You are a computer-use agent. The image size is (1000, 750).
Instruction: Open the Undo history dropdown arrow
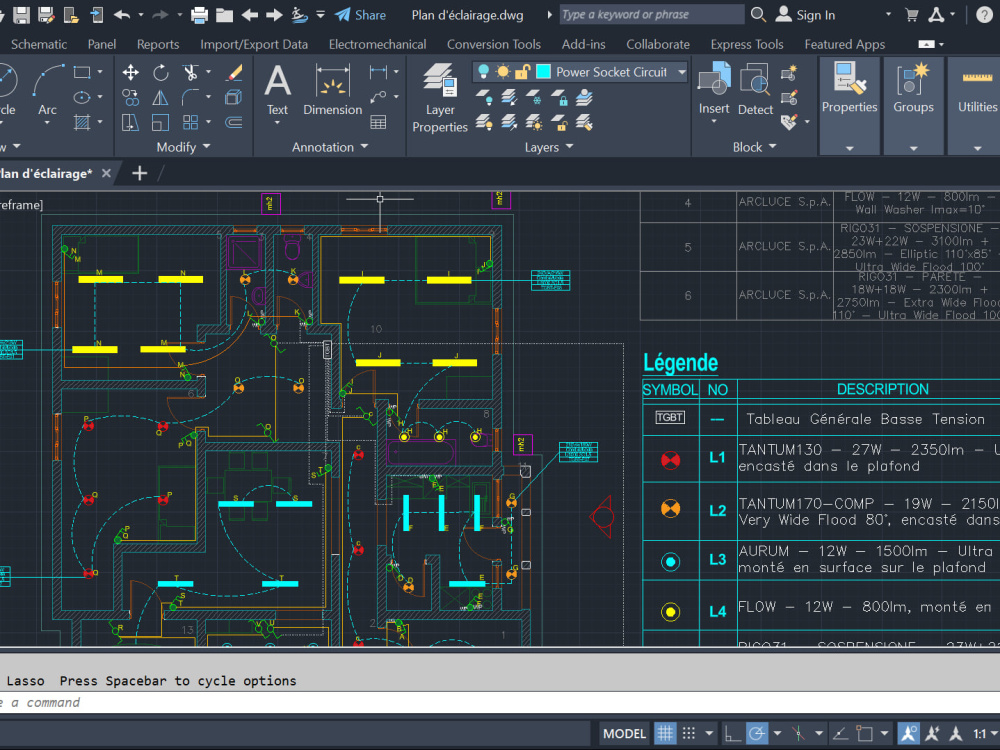click(x=140, y=15)
